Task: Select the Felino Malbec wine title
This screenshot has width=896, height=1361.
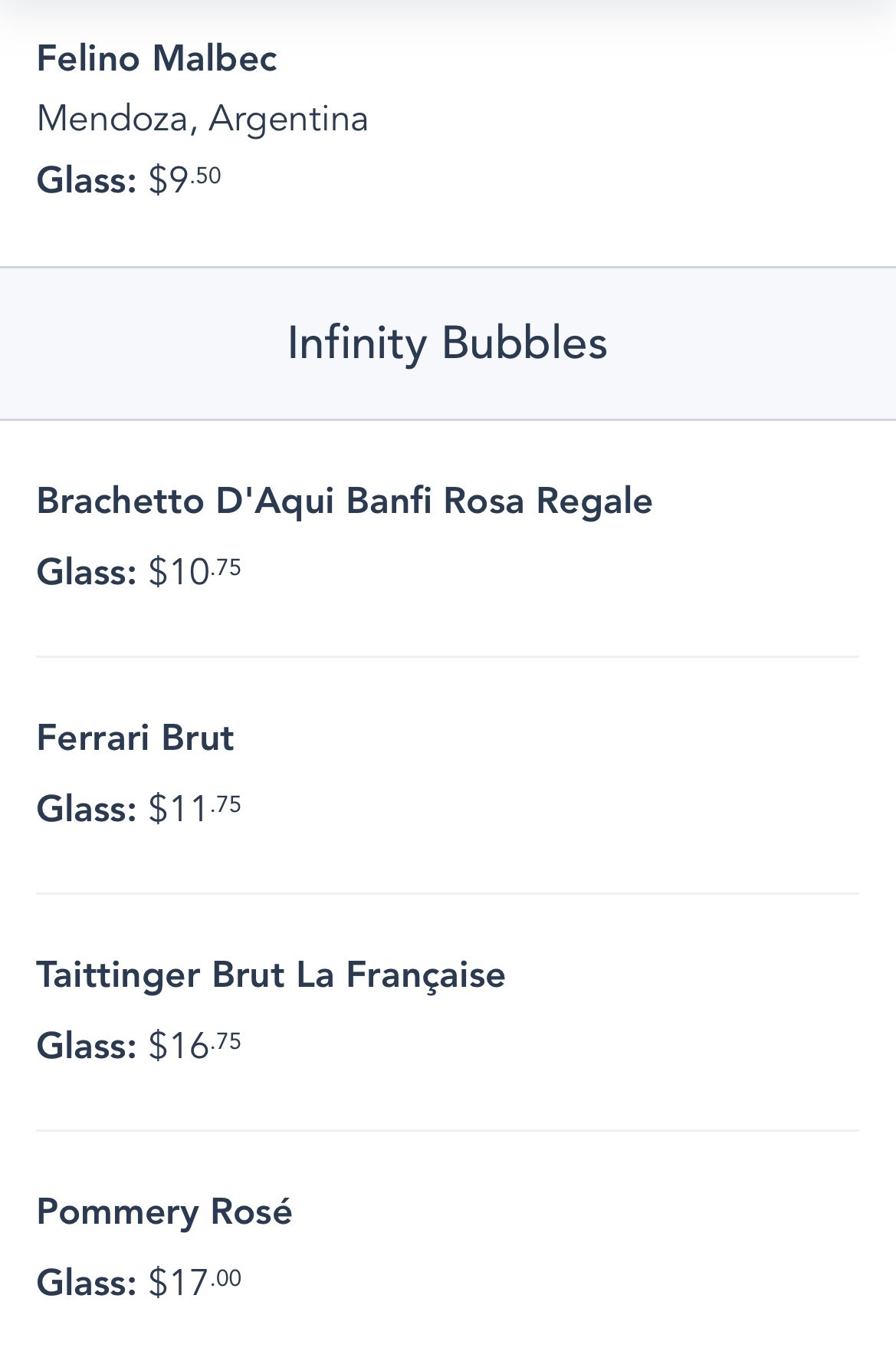Action: click(156, 59)
